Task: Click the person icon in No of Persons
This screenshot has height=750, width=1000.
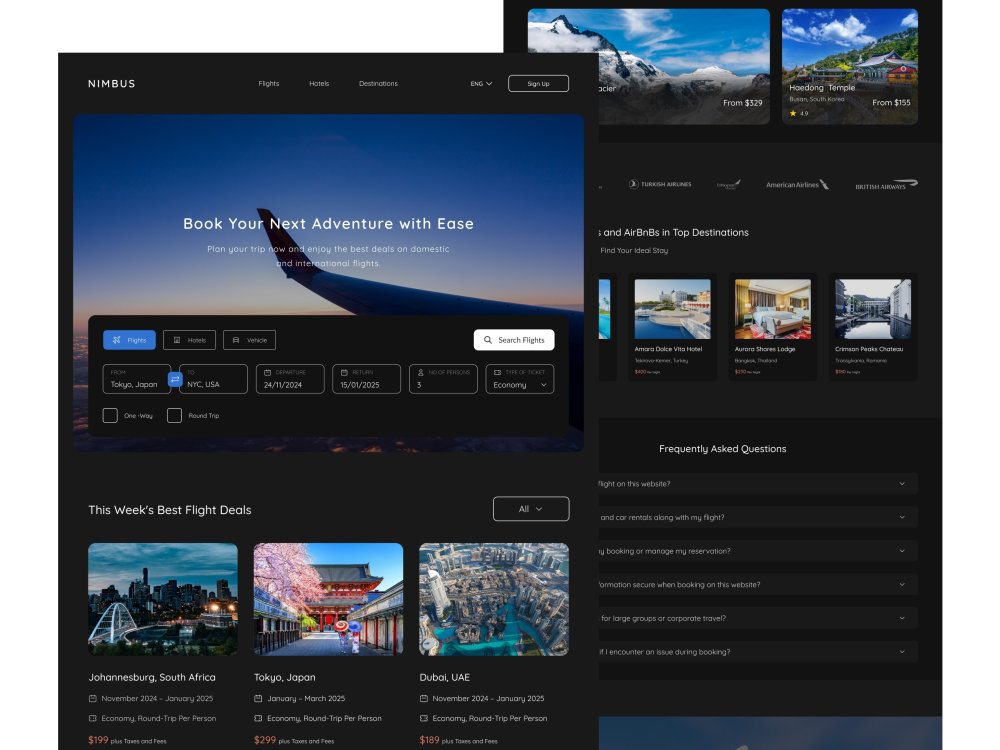Action: [421, 372]
